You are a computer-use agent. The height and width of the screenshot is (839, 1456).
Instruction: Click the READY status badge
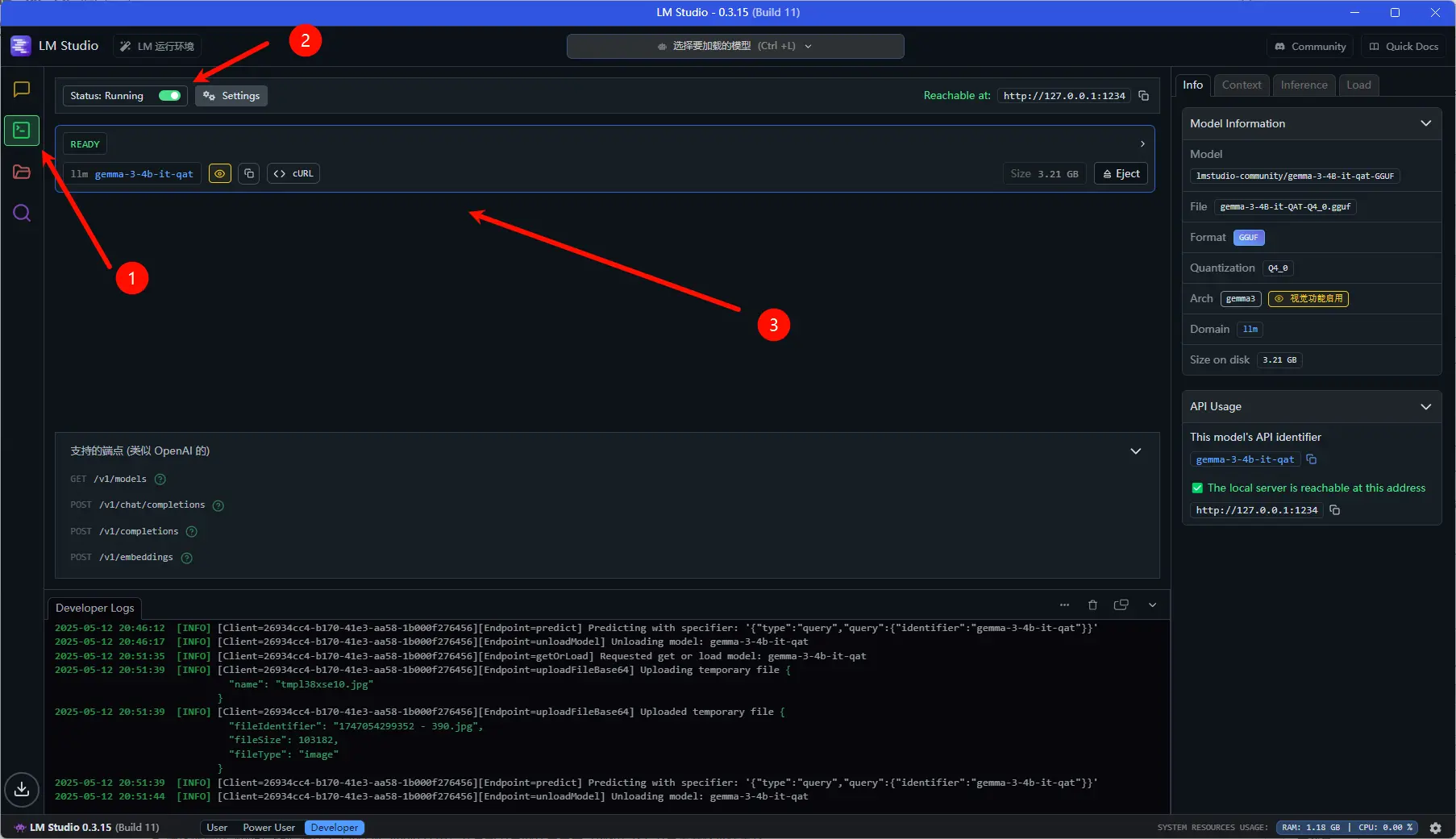coord(85,144)
